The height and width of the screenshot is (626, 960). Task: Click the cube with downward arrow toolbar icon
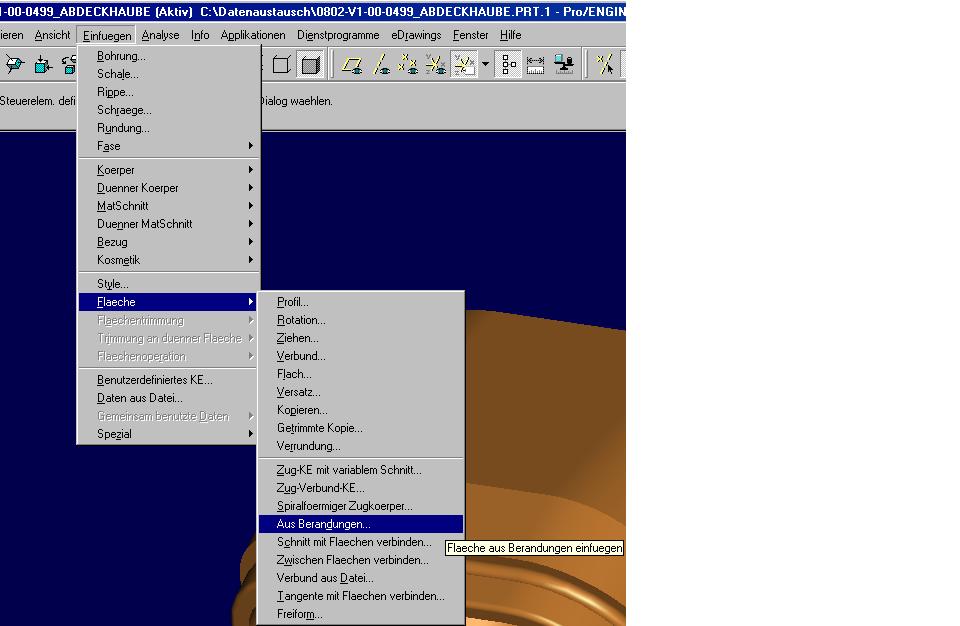43,64
